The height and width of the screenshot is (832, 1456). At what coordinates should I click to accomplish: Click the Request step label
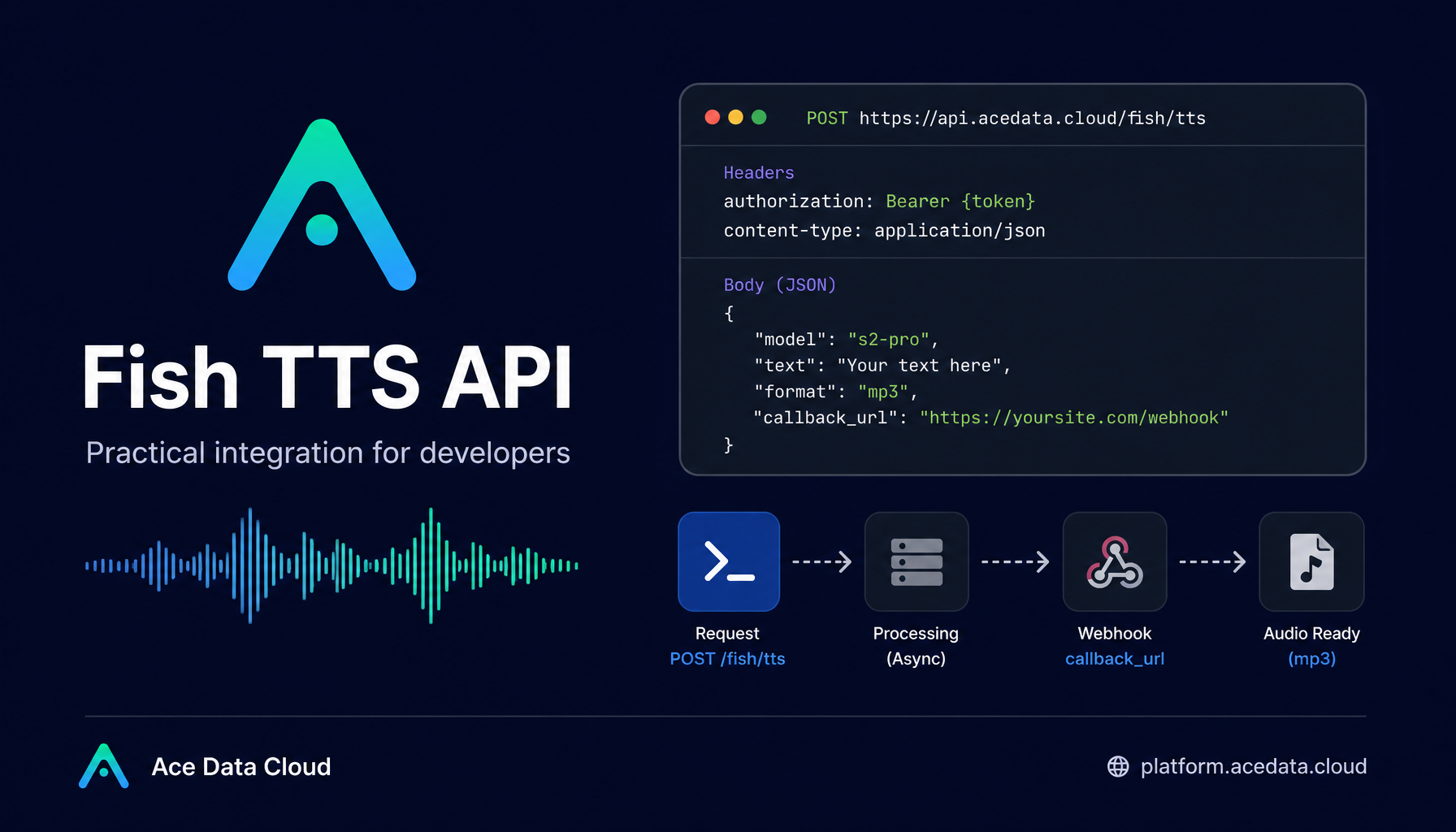[727, 633]
